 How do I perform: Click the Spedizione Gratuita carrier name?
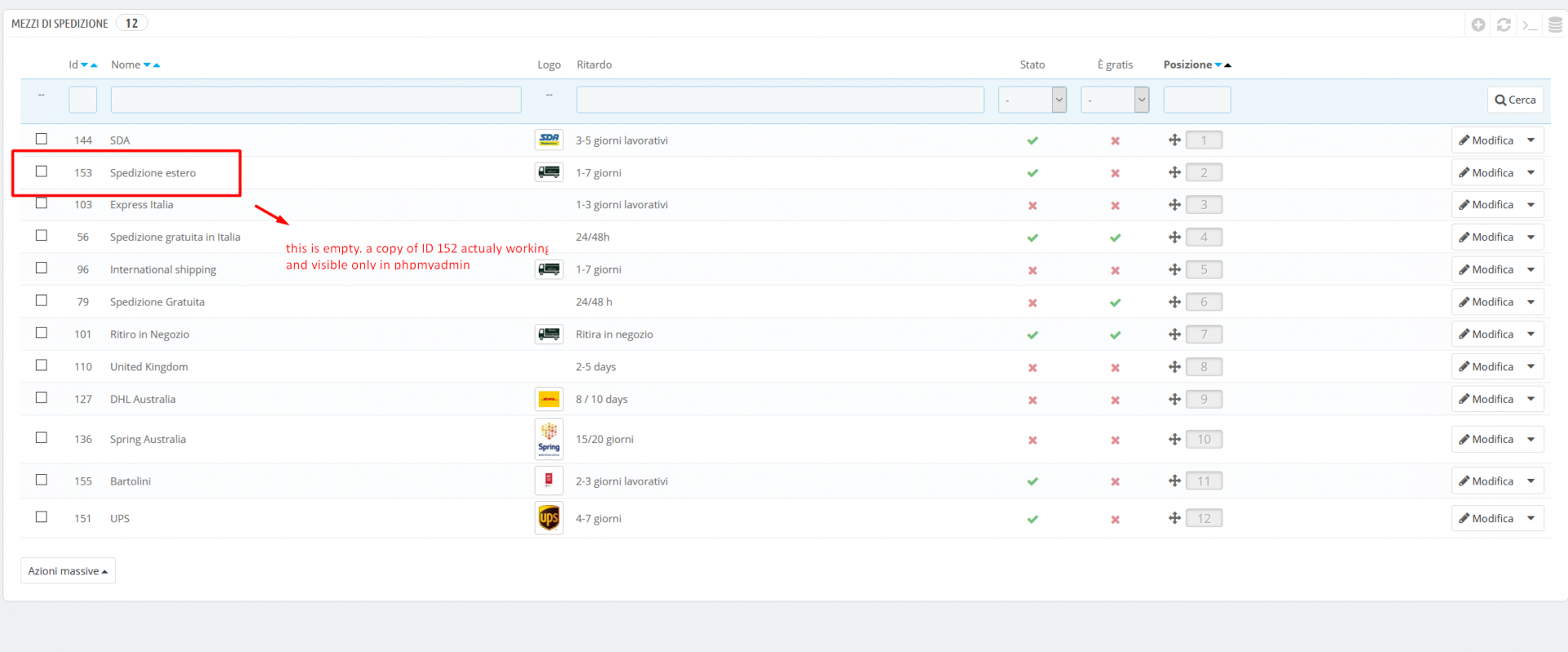tap(158, 302)
